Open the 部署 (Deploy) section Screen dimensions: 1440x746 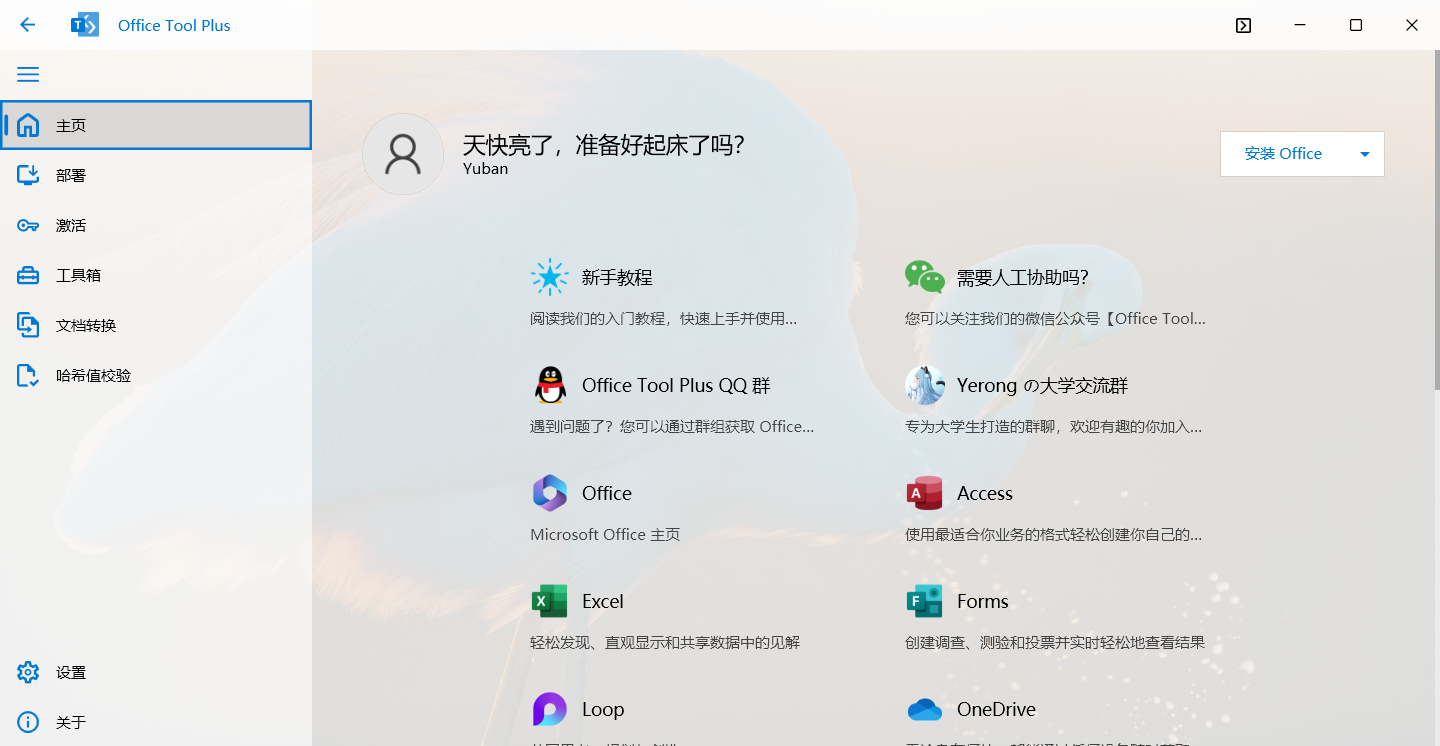click(70, 174)
